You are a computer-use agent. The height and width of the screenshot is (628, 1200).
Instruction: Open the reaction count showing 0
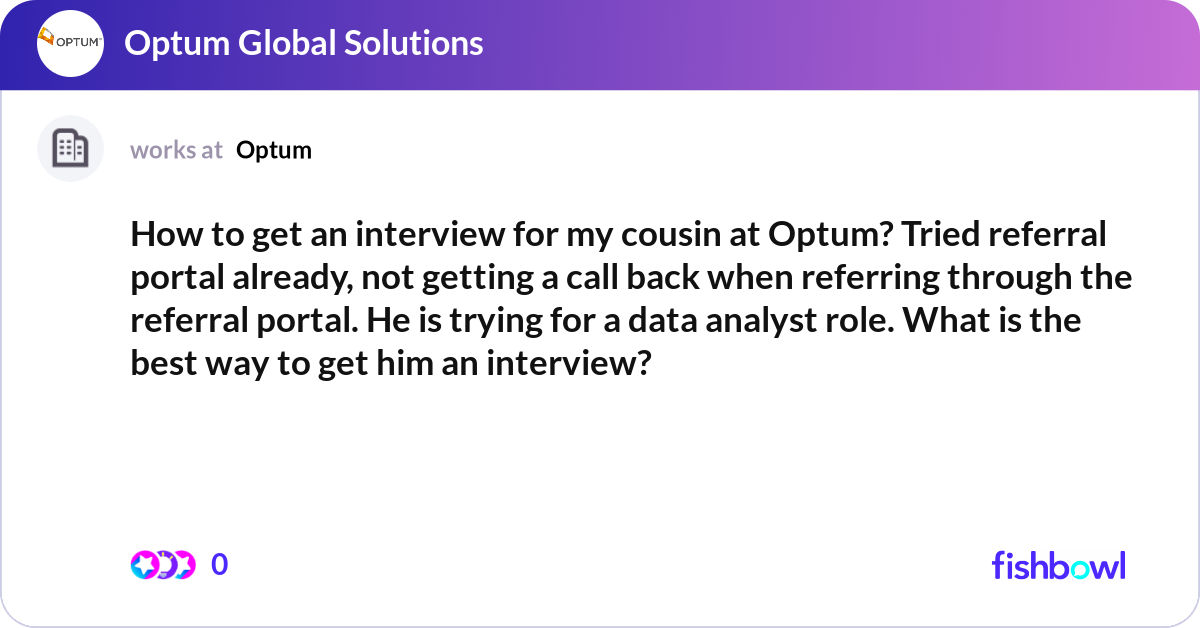coord(220,564)
